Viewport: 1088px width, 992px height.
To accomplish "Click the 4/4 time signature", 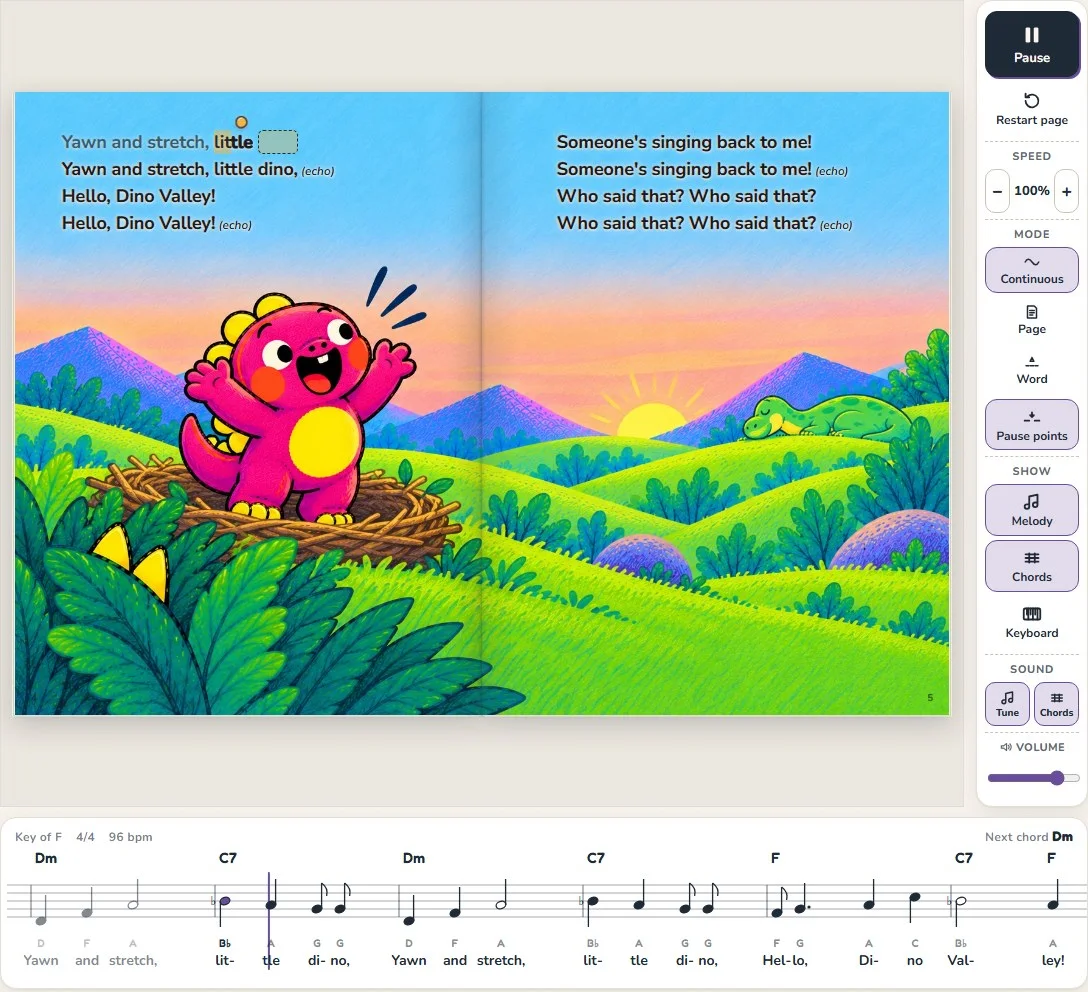I will click(x=85, y=837).
